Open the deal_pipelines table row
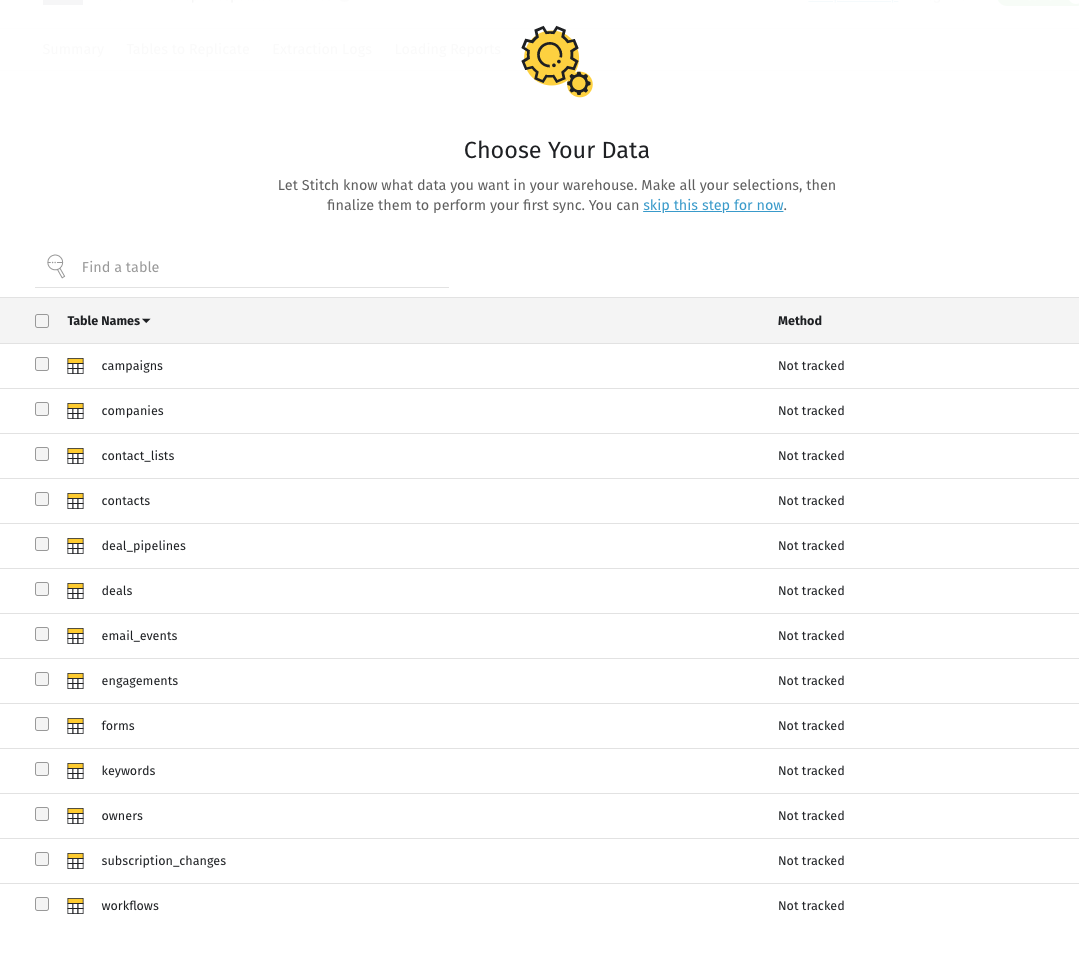This screenshot has width=1079, height=955. coord(143,546)
